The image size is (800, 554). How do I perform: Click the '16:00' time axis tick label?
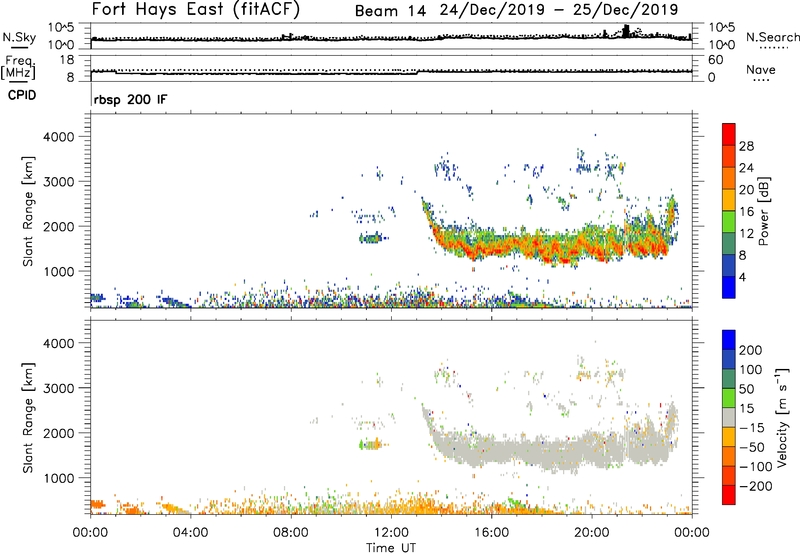coord(492,533)
